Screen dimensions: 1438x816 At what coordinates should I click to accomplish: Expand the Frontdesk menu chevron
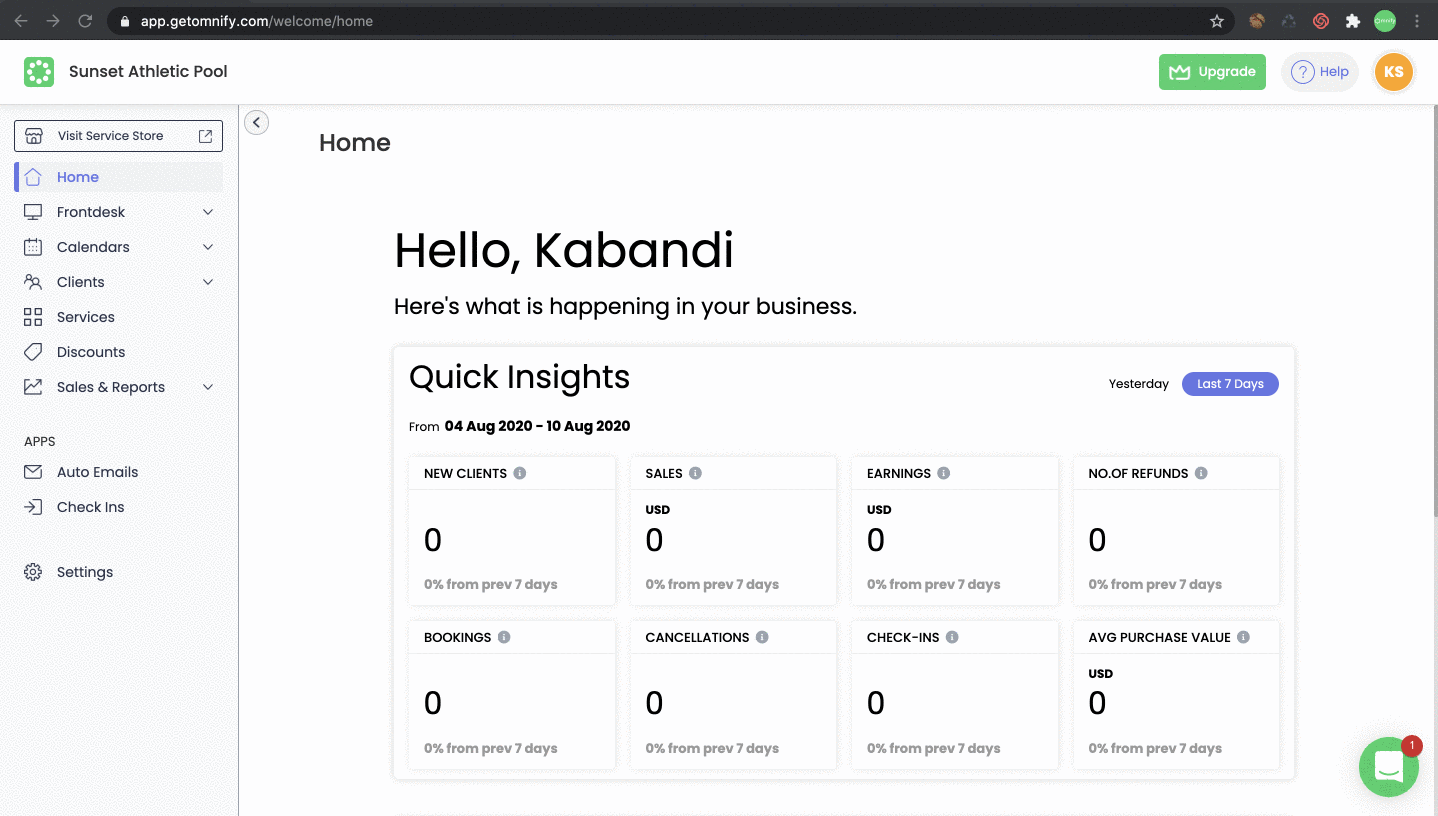tap(208, 212)
